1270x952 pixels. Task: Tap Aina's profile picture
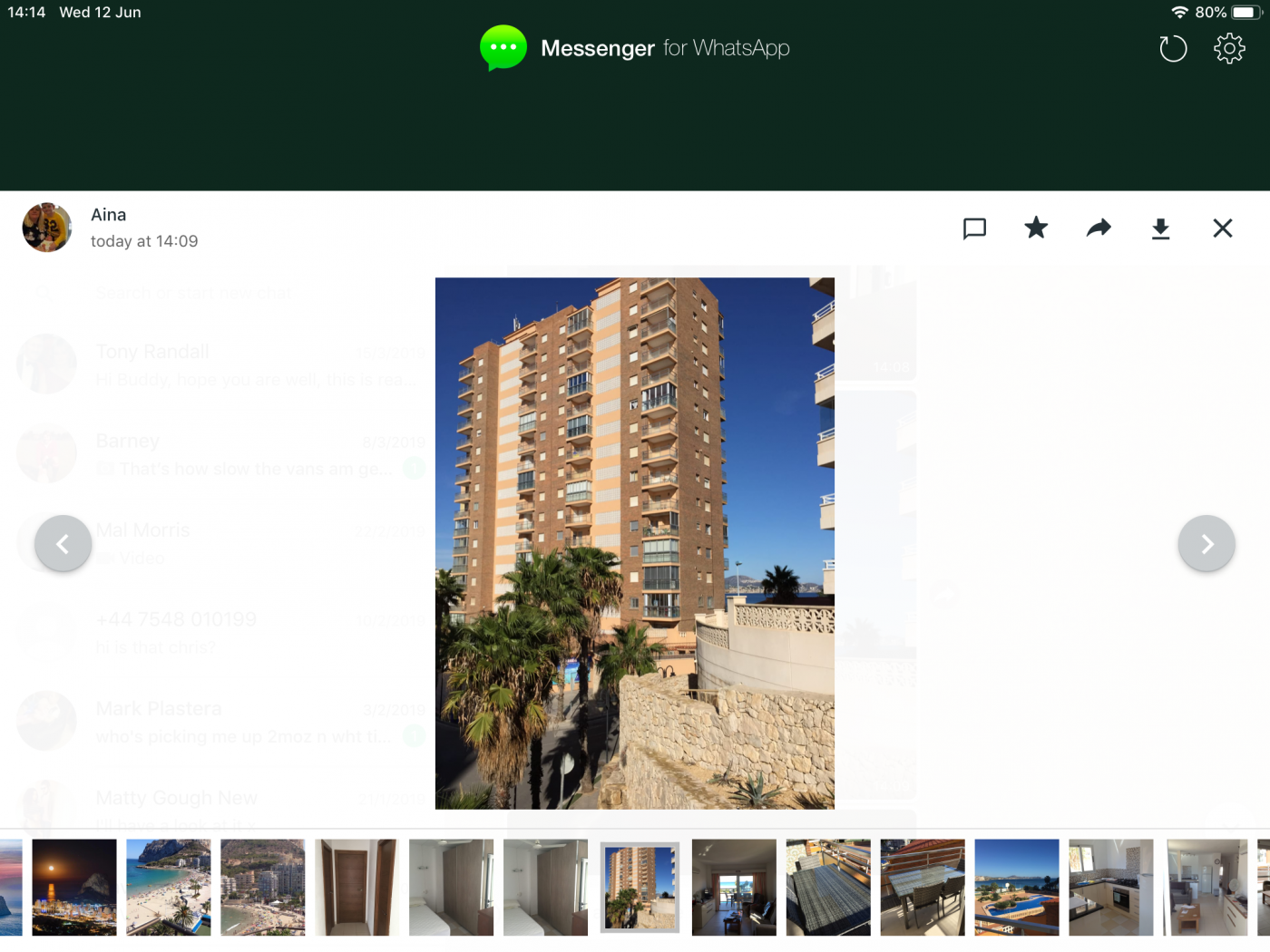[47, 228]
